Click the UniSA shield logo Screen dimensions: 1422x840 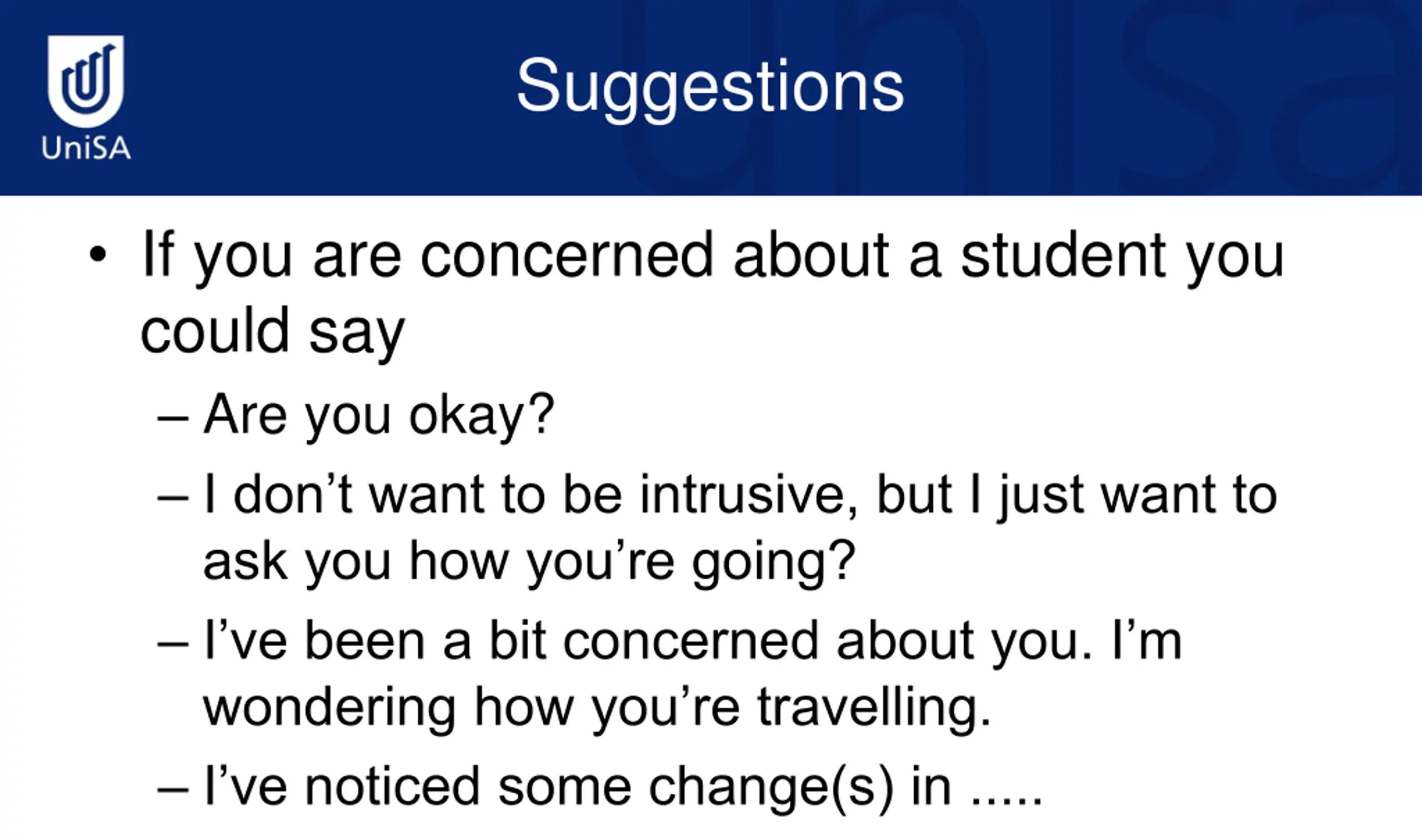pyautogui.click(x=86, y=81)
